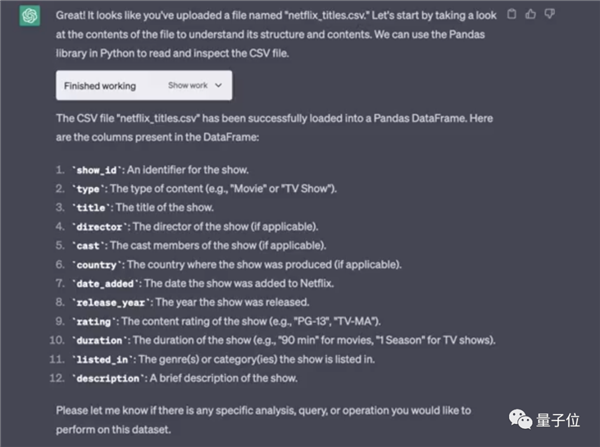
Task: Click the show_id code term
Action: click(96, 170)
